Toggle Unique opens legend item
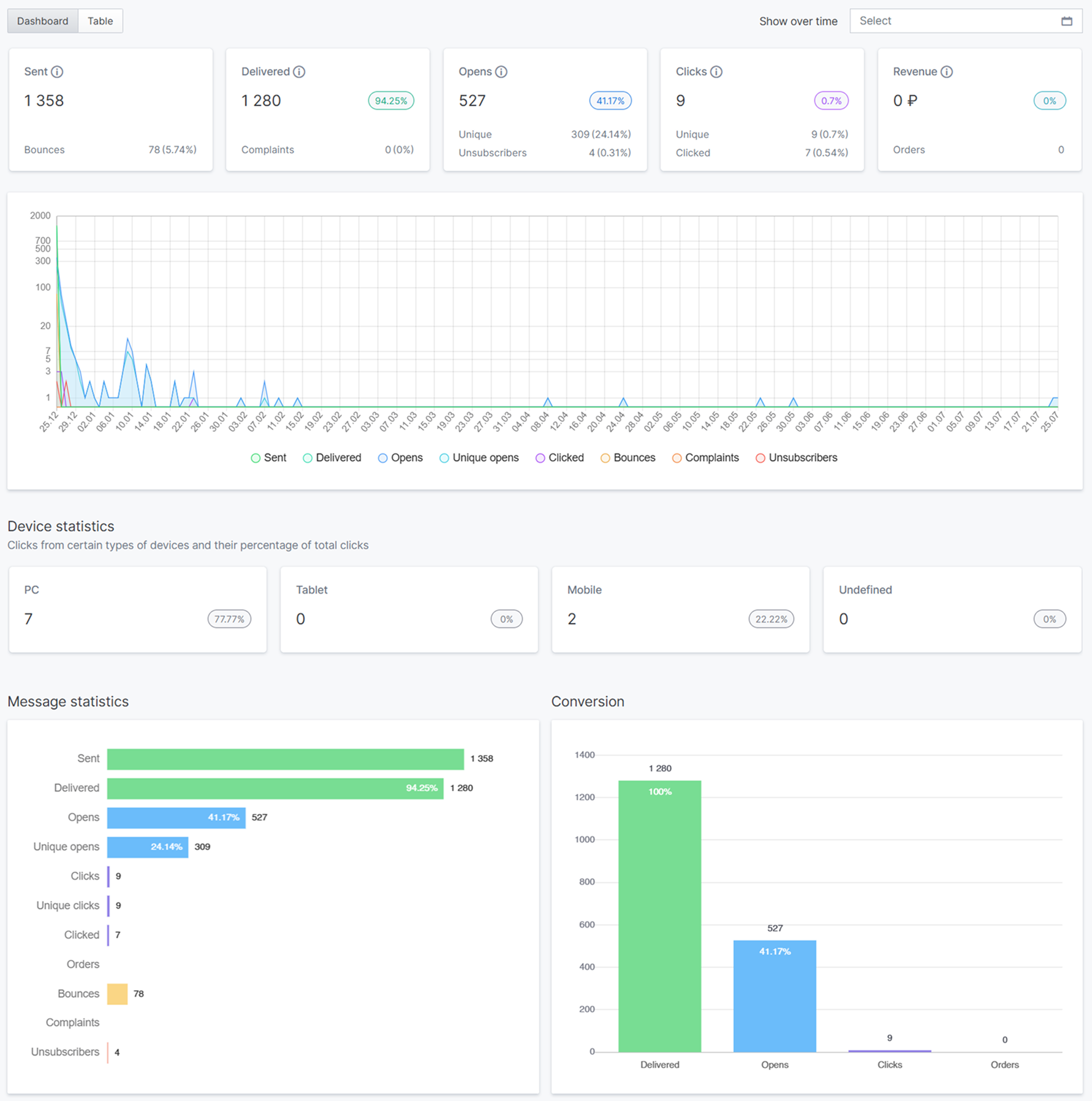This screenshot has height=1101, width=1092. pos(479,458)
